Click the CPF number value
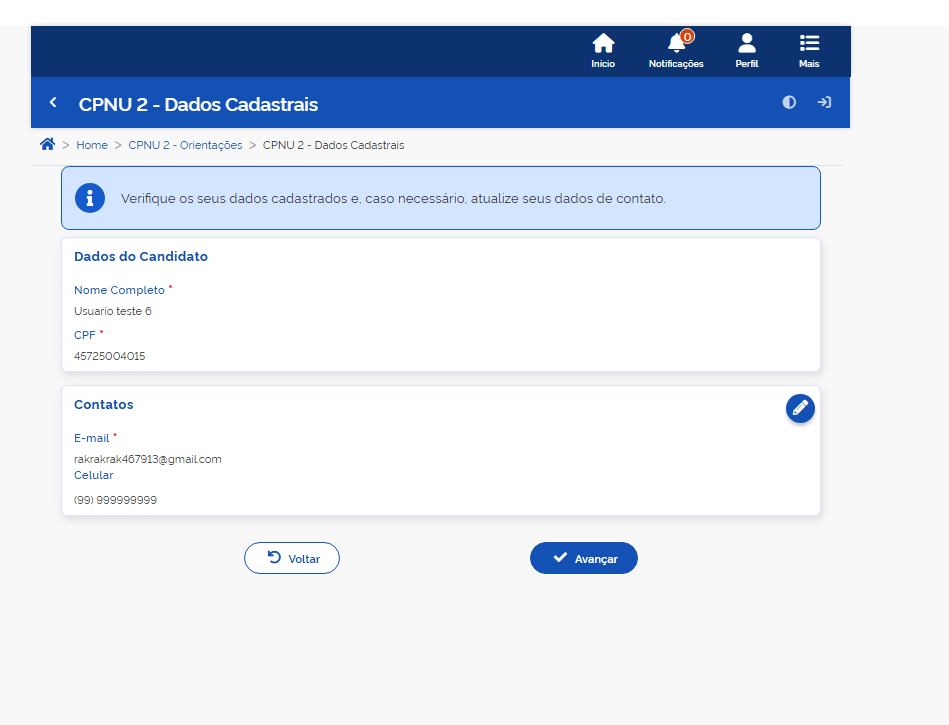 (109, 356)
